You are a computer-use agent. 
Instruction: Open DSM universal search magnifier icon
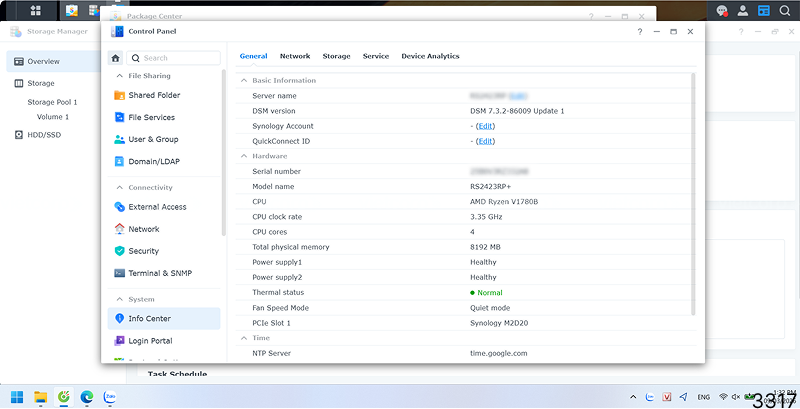tap(785, 10)
